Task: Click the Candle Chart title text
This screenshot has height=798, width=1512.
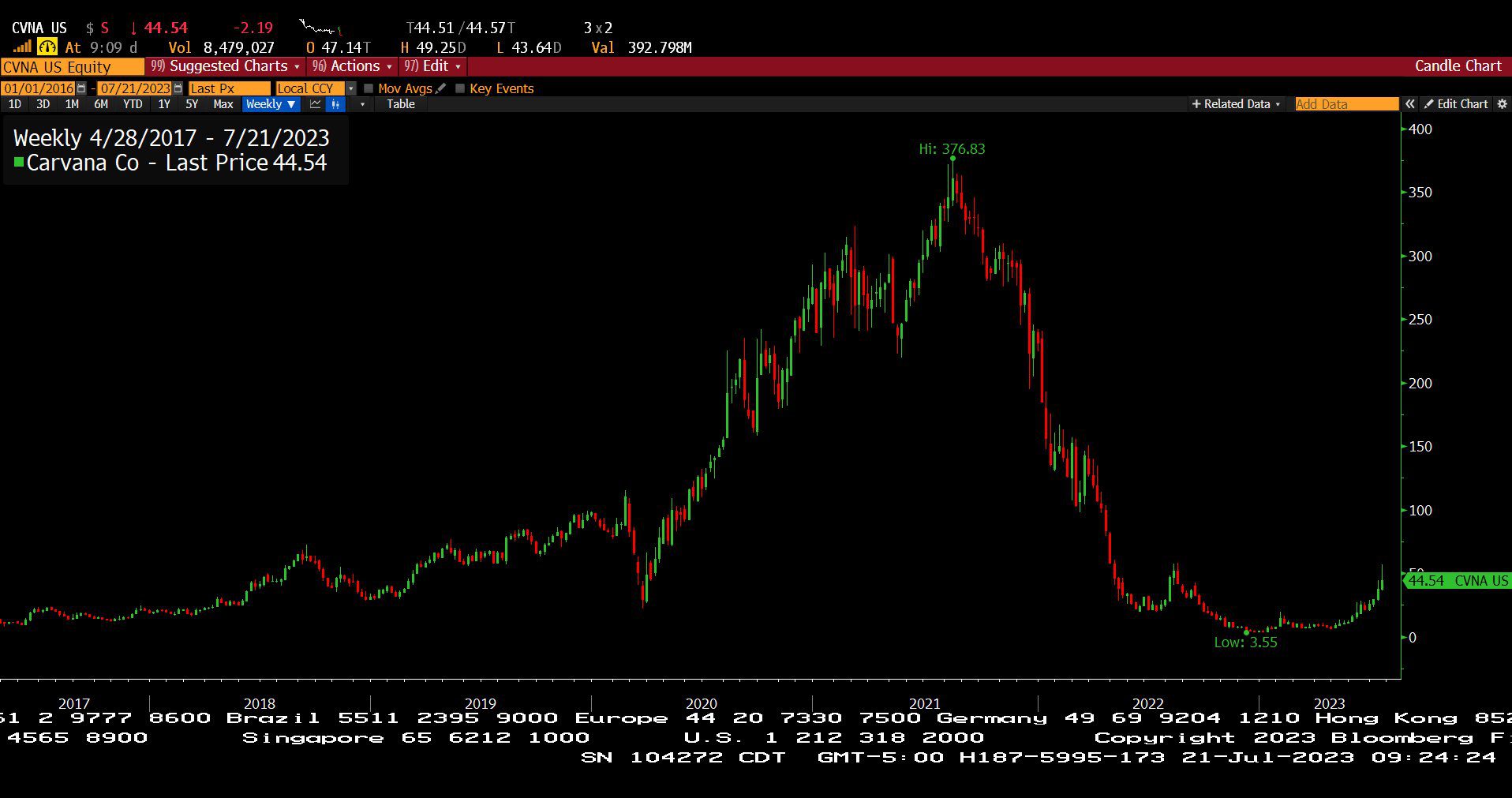Action: coord(1458,66)
